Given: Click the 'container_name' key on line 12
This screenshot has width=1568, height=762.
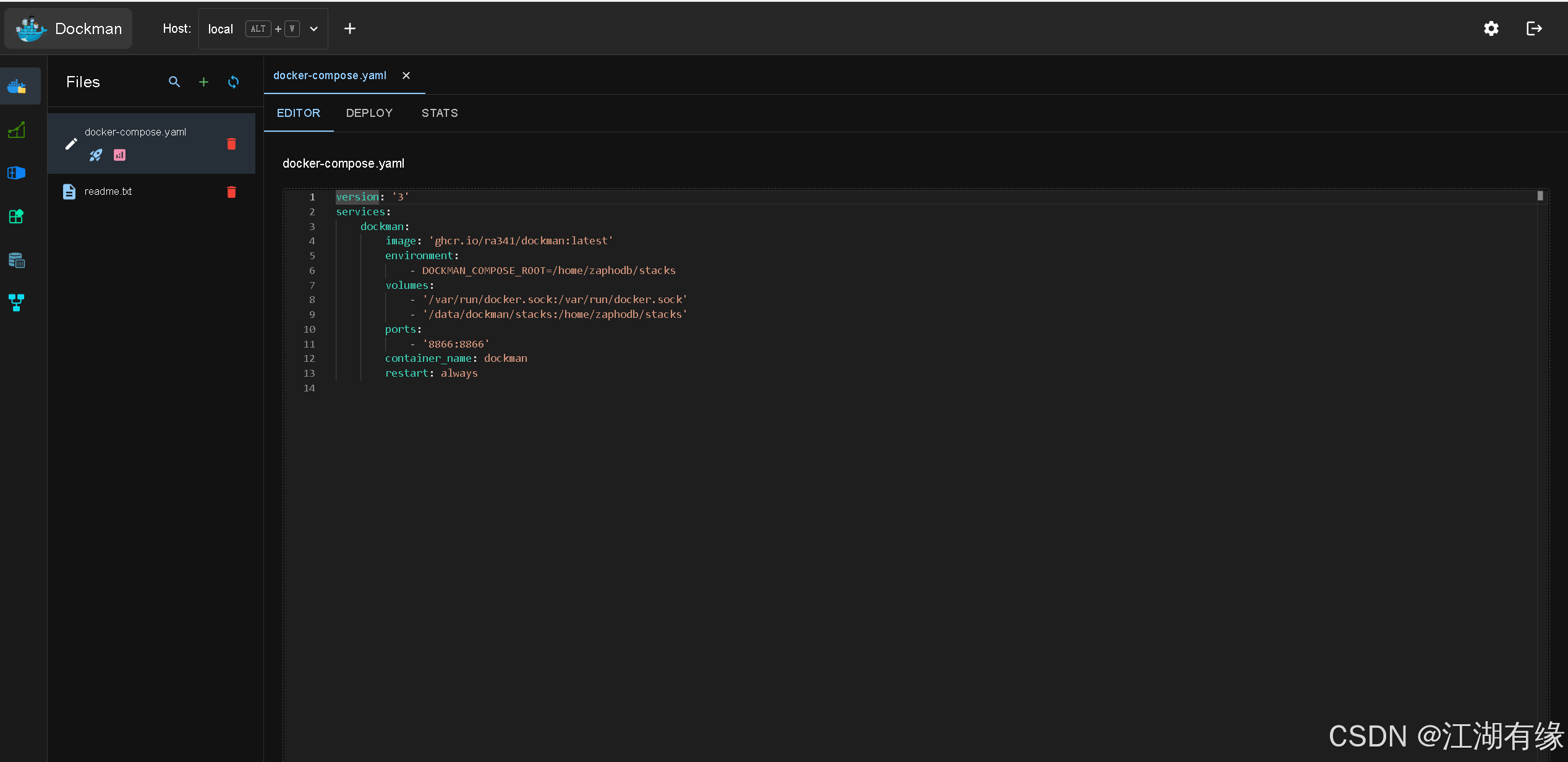Looking at the screenshot, I should [428, 358].
